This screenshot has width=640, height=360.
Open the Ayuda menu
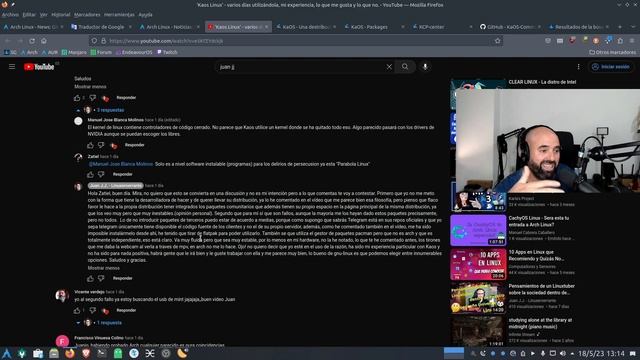point(145,15)
